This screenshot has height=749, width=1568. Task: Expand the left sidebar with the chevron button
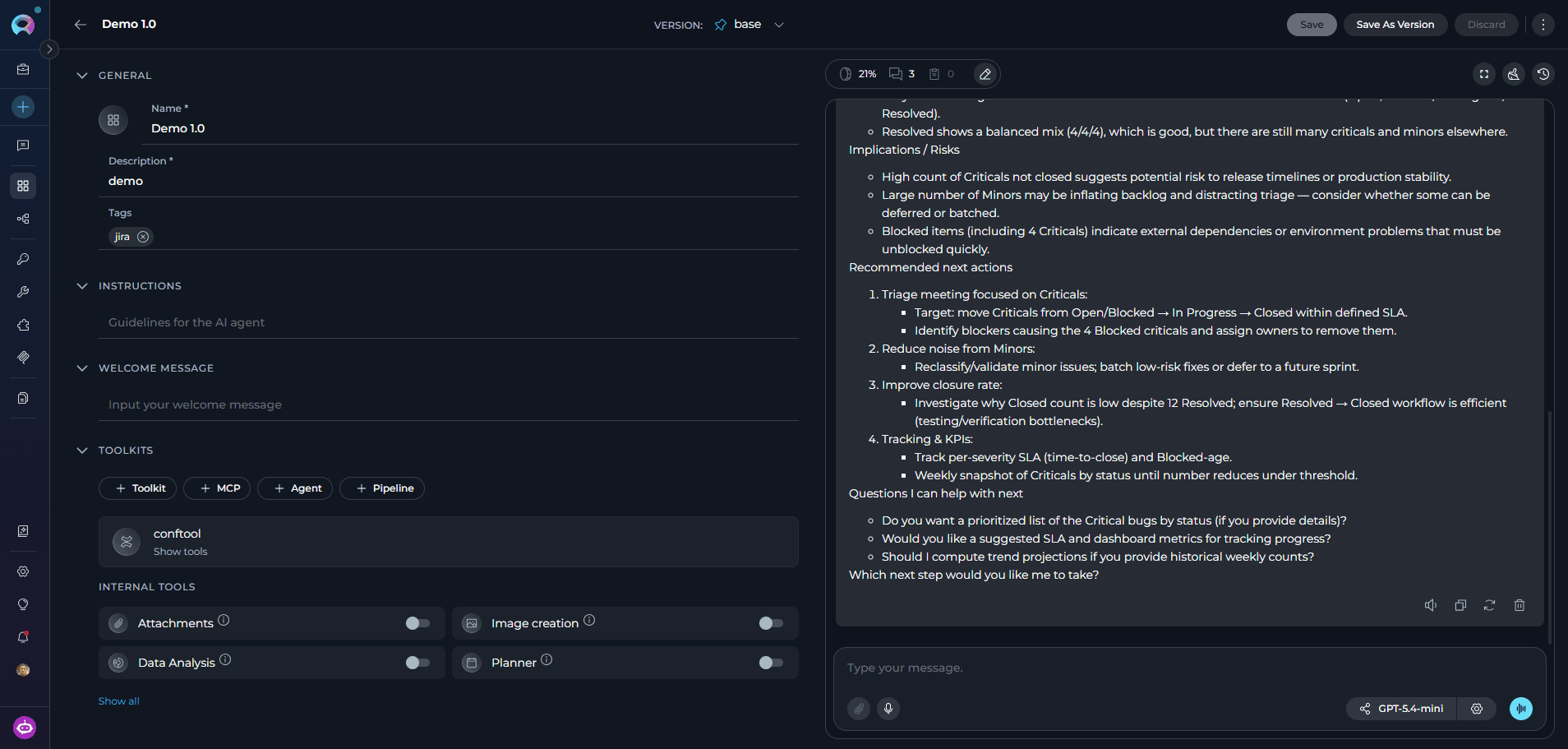49,49
